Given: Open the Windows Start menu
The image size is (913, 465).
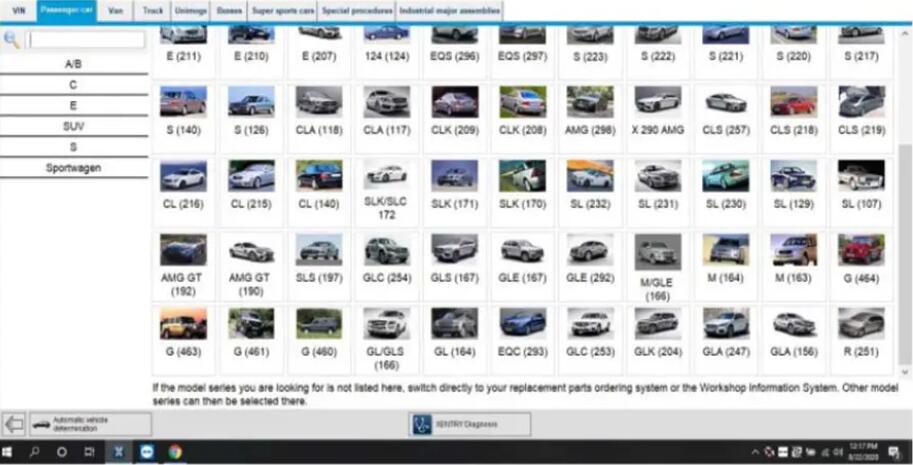Looking at the screenshot, I should 9,452.
